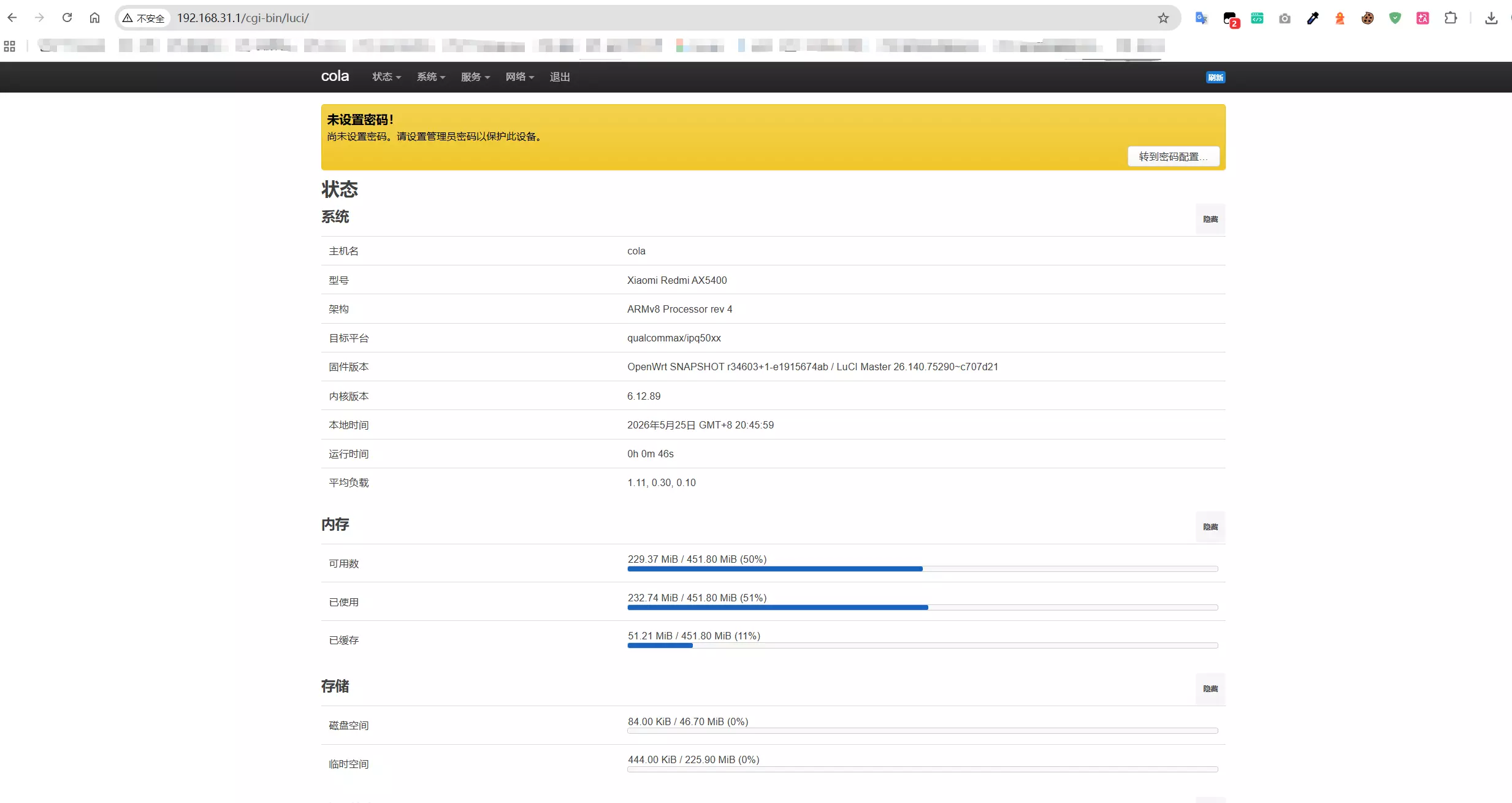Hide the 系统 section
This screenshot has height=803, width=1512.
1210,219
